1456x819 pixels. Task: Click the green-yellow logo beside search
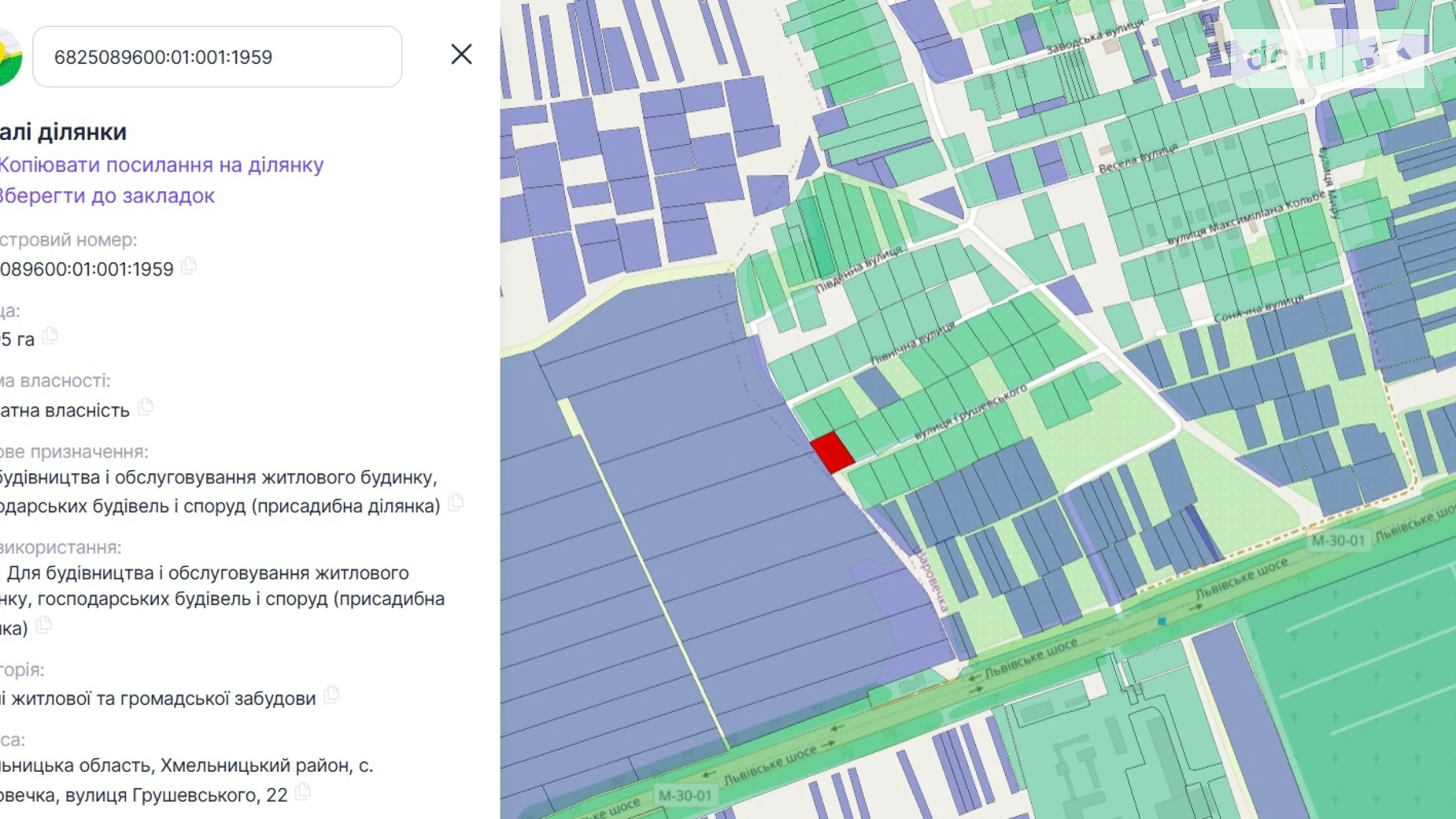tap(8, 57)
